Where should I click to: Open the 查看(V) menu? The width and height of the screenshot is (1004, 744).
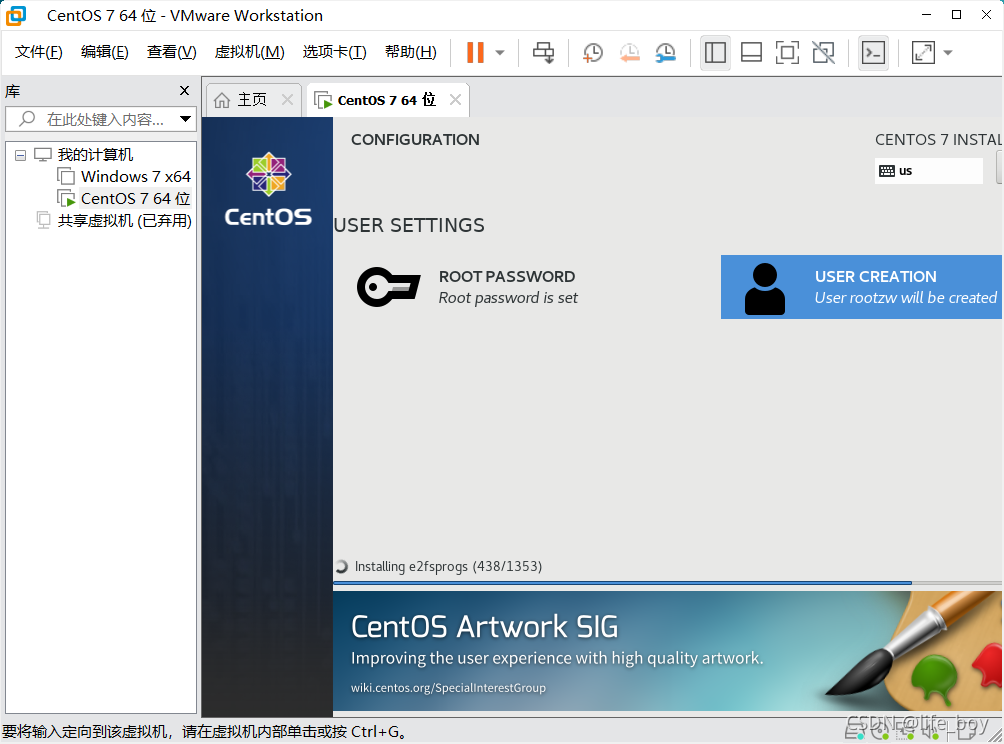172,52
